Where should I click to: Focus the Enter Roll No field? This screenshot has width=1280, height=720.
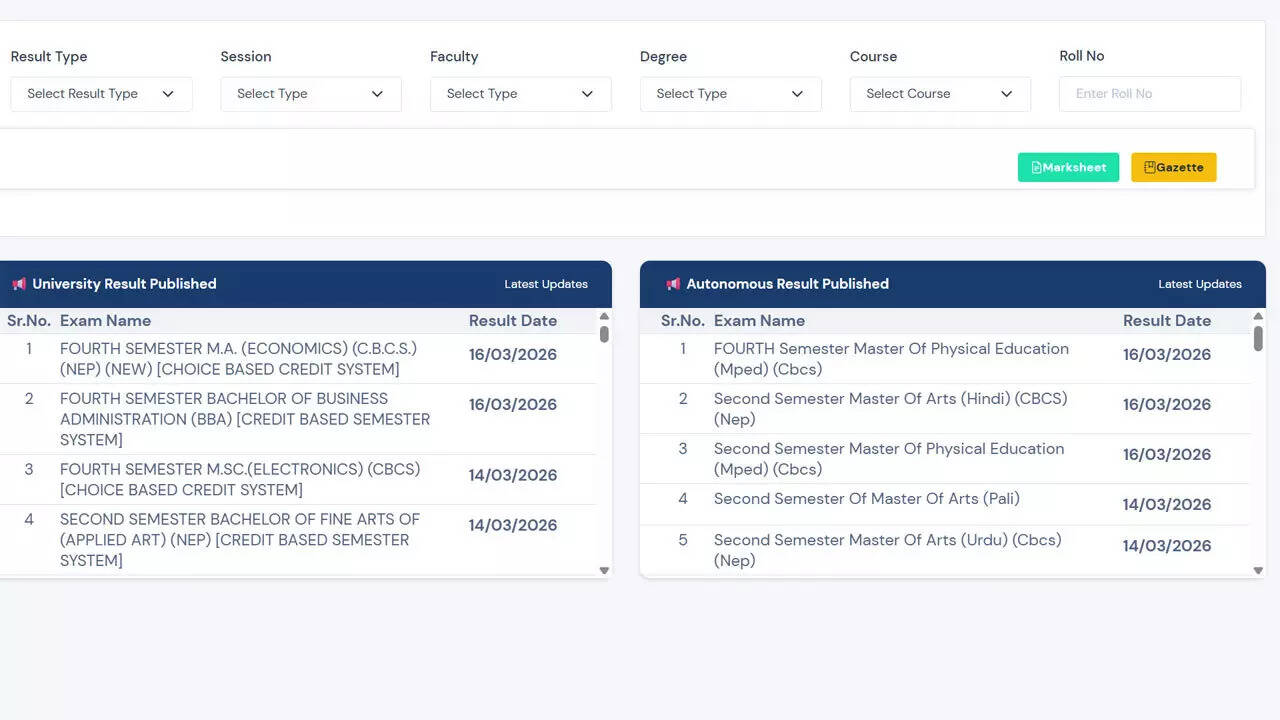pos(1149,94)
